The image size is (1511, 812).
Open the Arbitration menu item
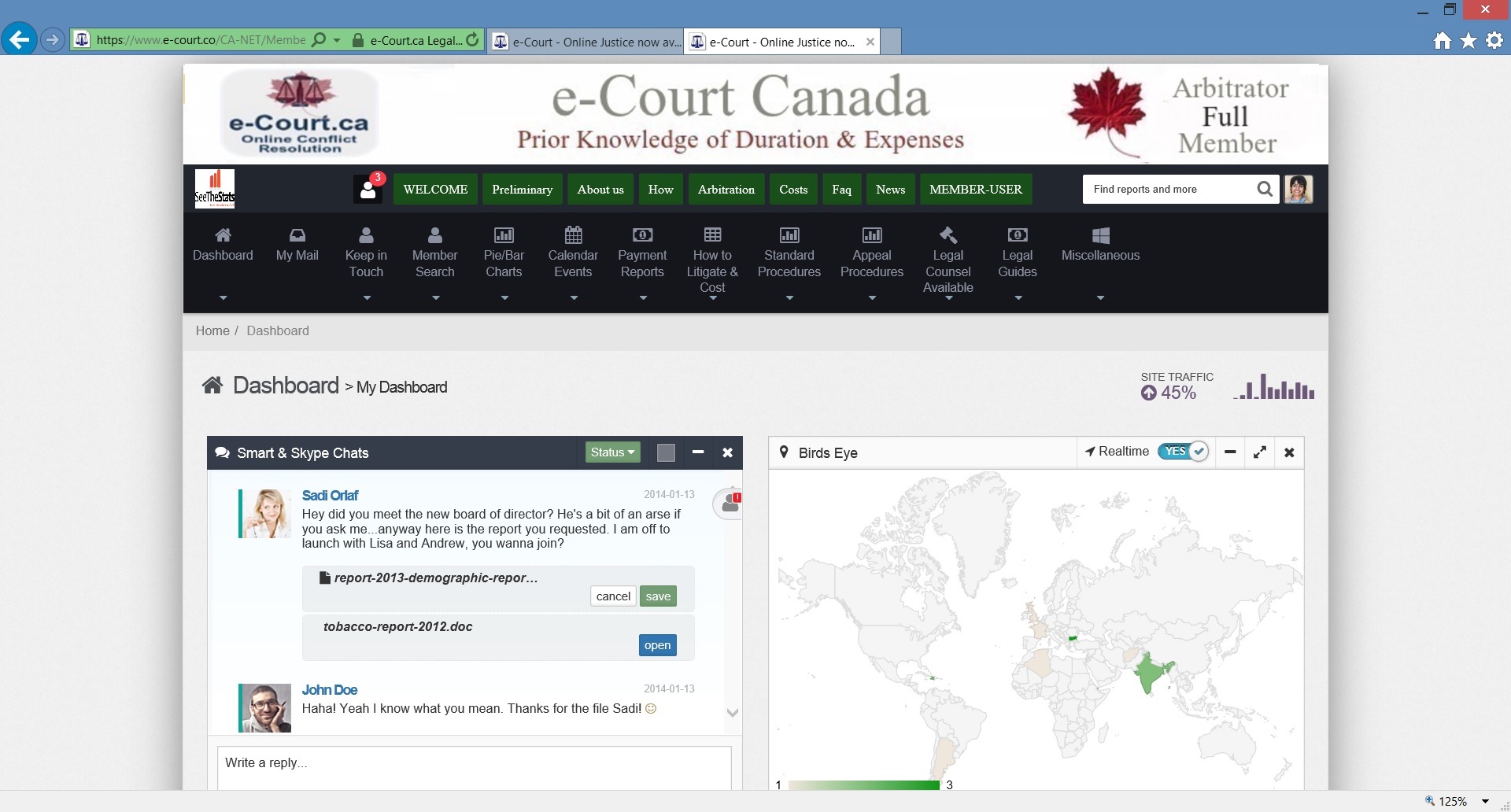point(726,190)
